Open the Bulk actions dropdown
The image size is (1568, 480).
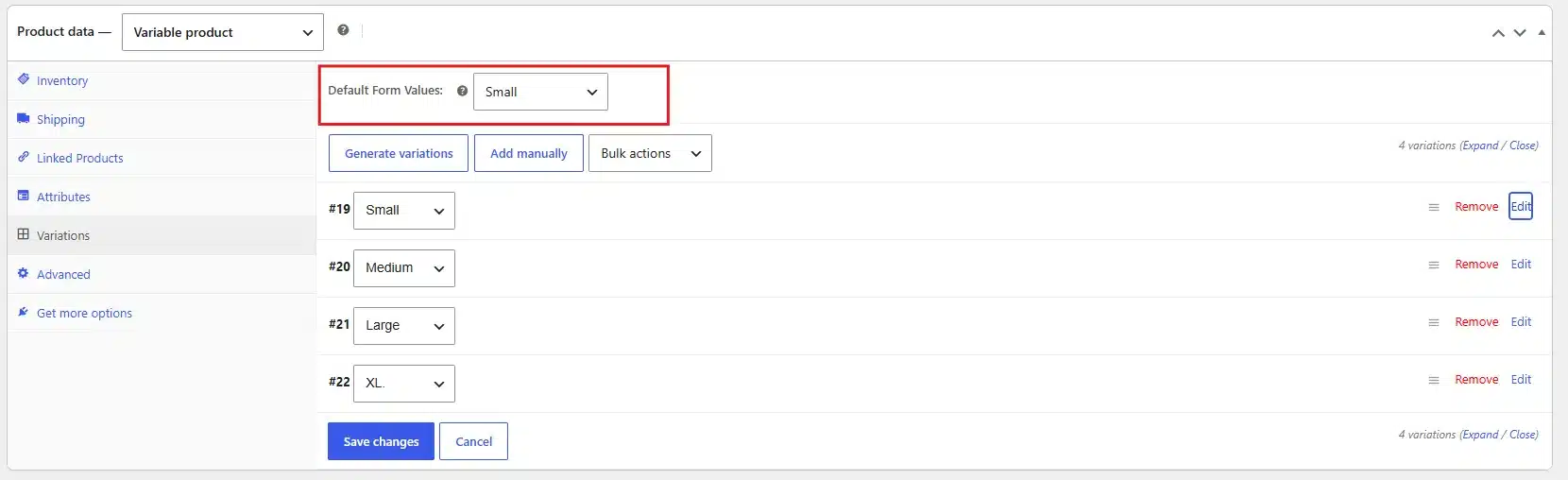coord(650,153)
